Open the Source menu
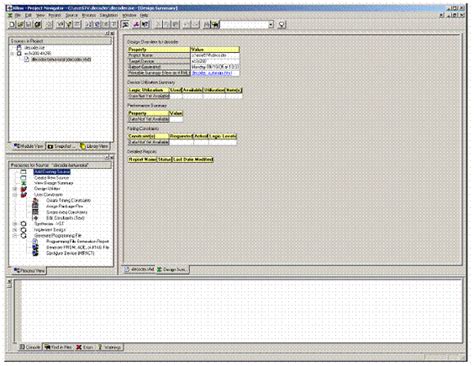The image size is (474, 366). tap(71, 15)
